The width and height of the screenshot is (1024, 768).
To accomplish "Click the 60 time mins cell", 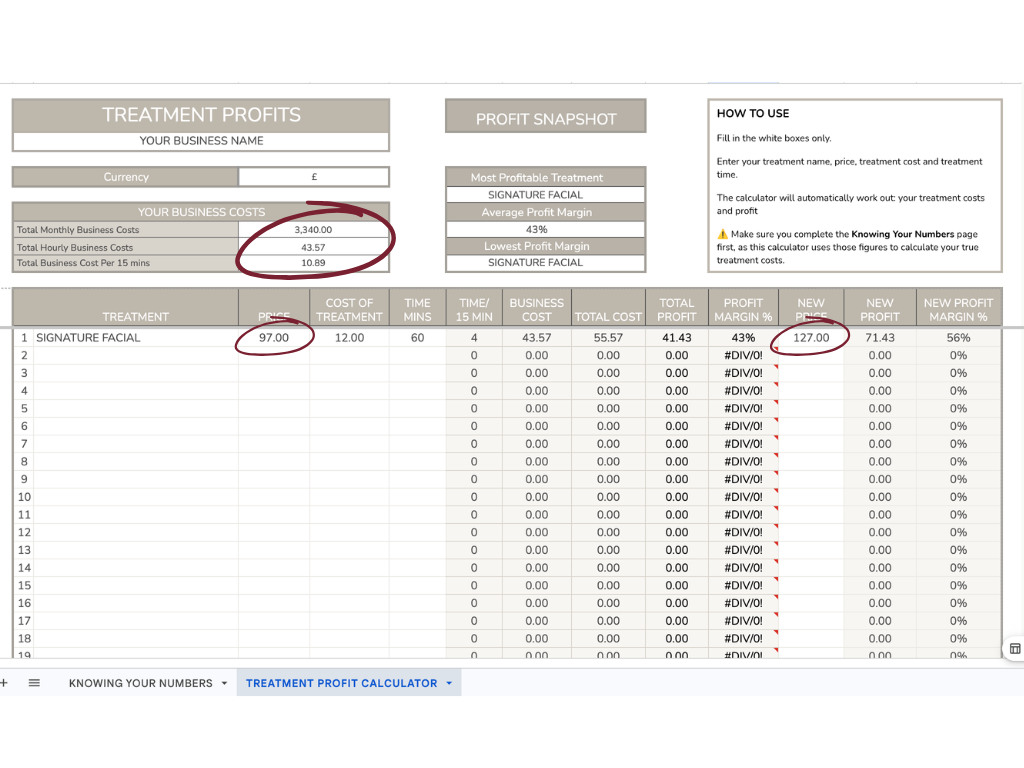I will tap(417, 338).
